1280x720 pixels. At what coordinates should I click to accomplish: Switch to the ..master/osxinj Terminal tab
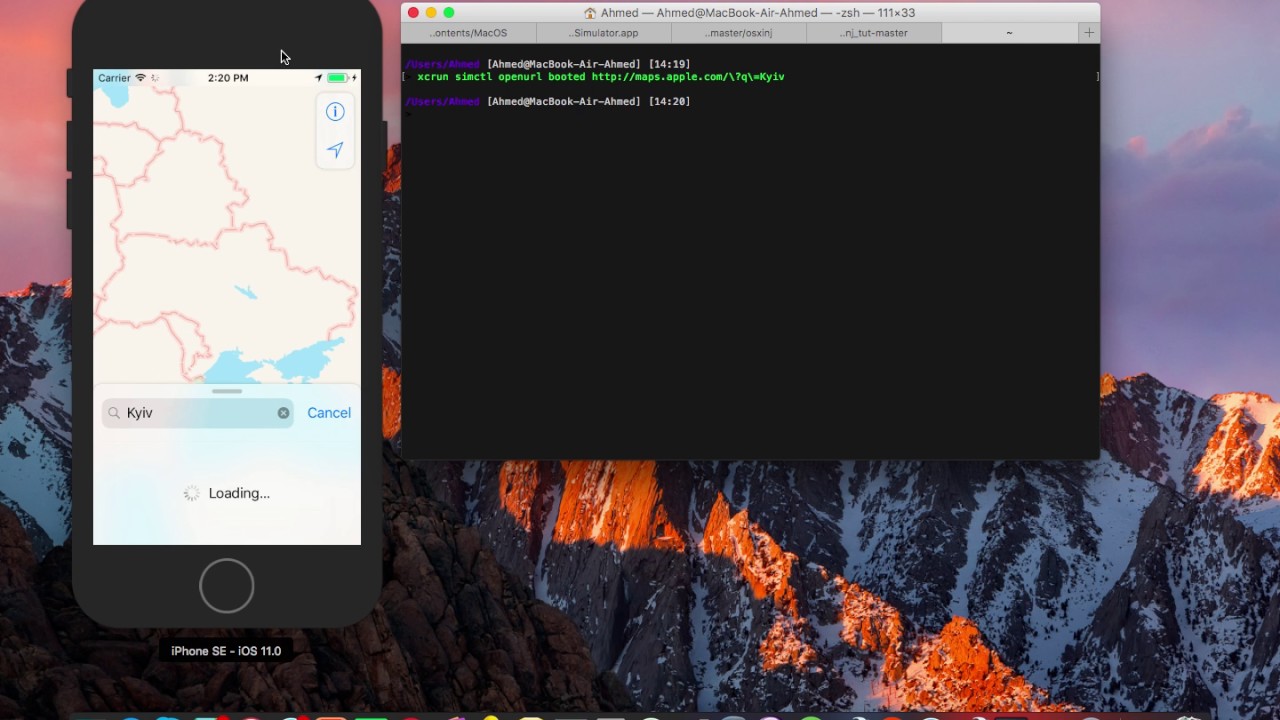point(738,33)
